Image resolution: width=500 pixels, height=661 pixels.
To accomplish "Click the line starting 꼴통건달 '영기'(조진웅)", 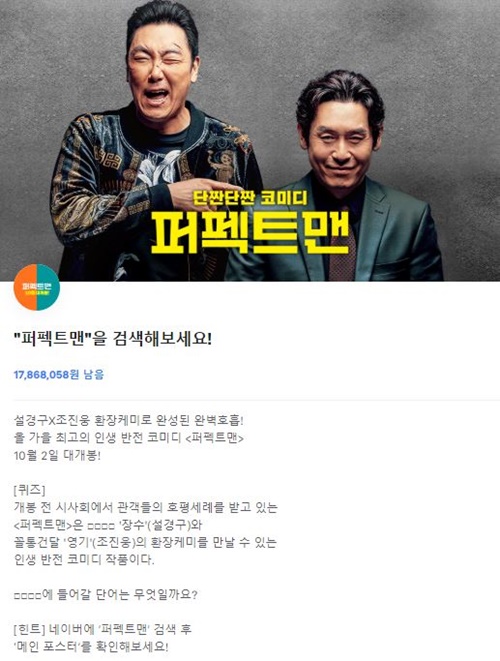I will 145,542.
